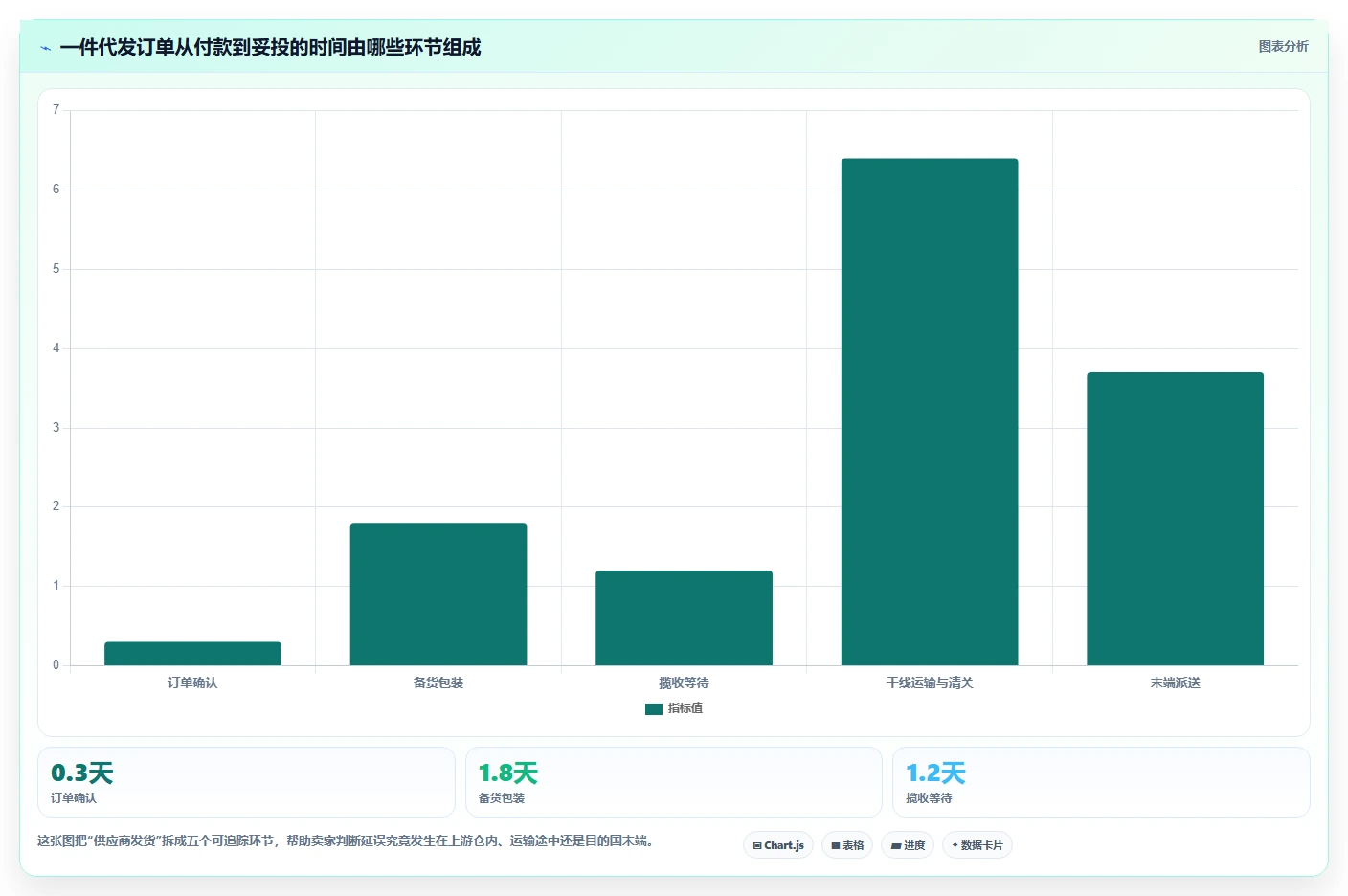Click the 1.8天 stat card value
This screenshot has height=896, width=1348.
(508, 773)
